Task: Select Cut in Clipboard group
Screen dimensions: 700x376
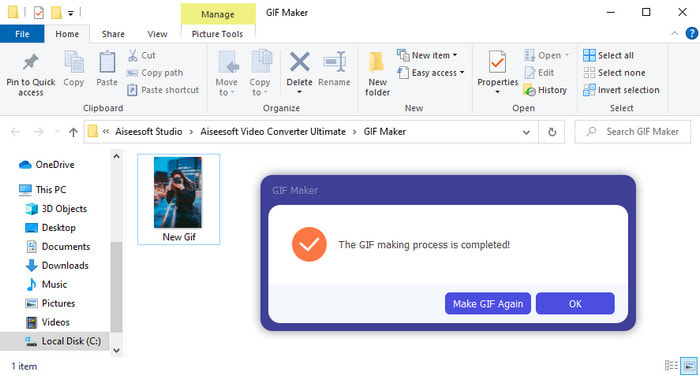Action: point(142,55)
